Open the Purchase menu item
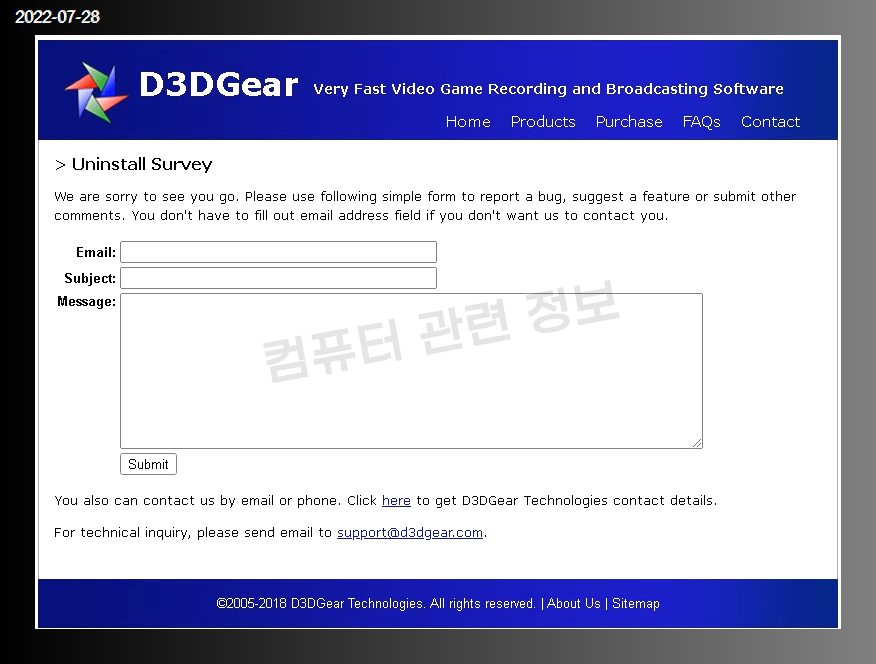876x664 pixels. click(x=629, y=122)
